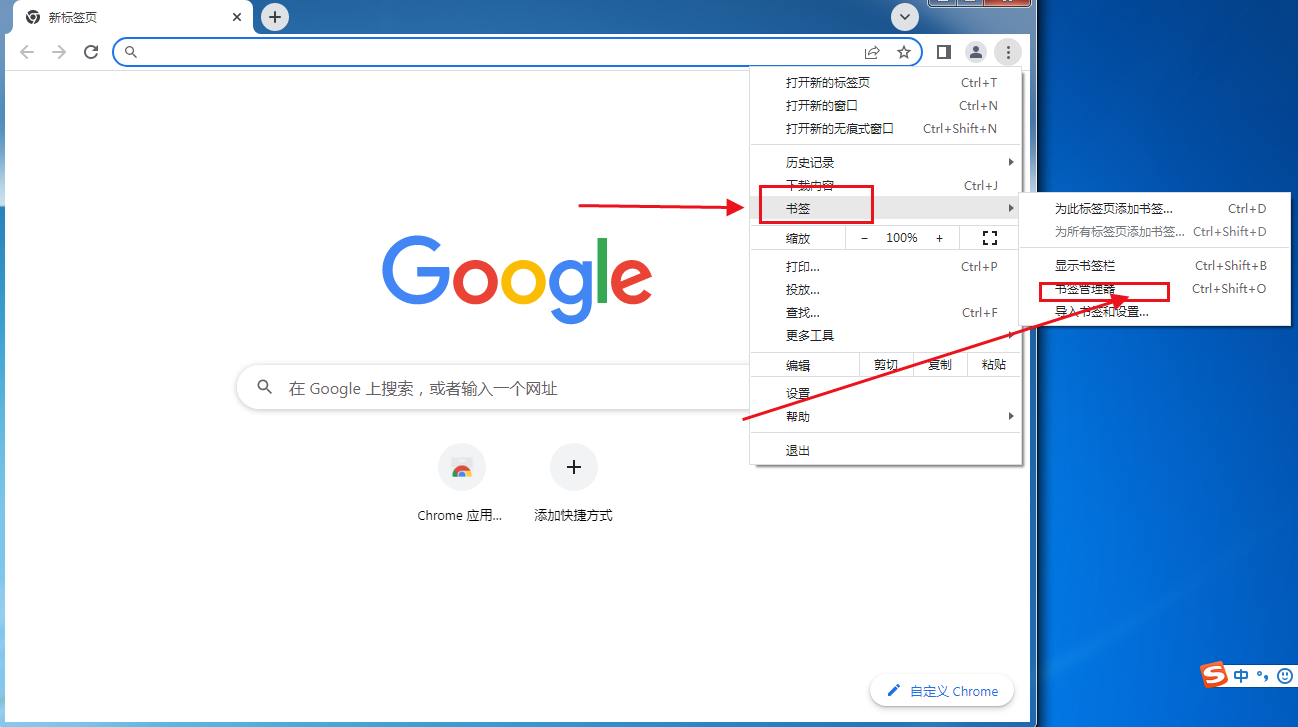Select 退出 to quit Chrome

[886, 451]
